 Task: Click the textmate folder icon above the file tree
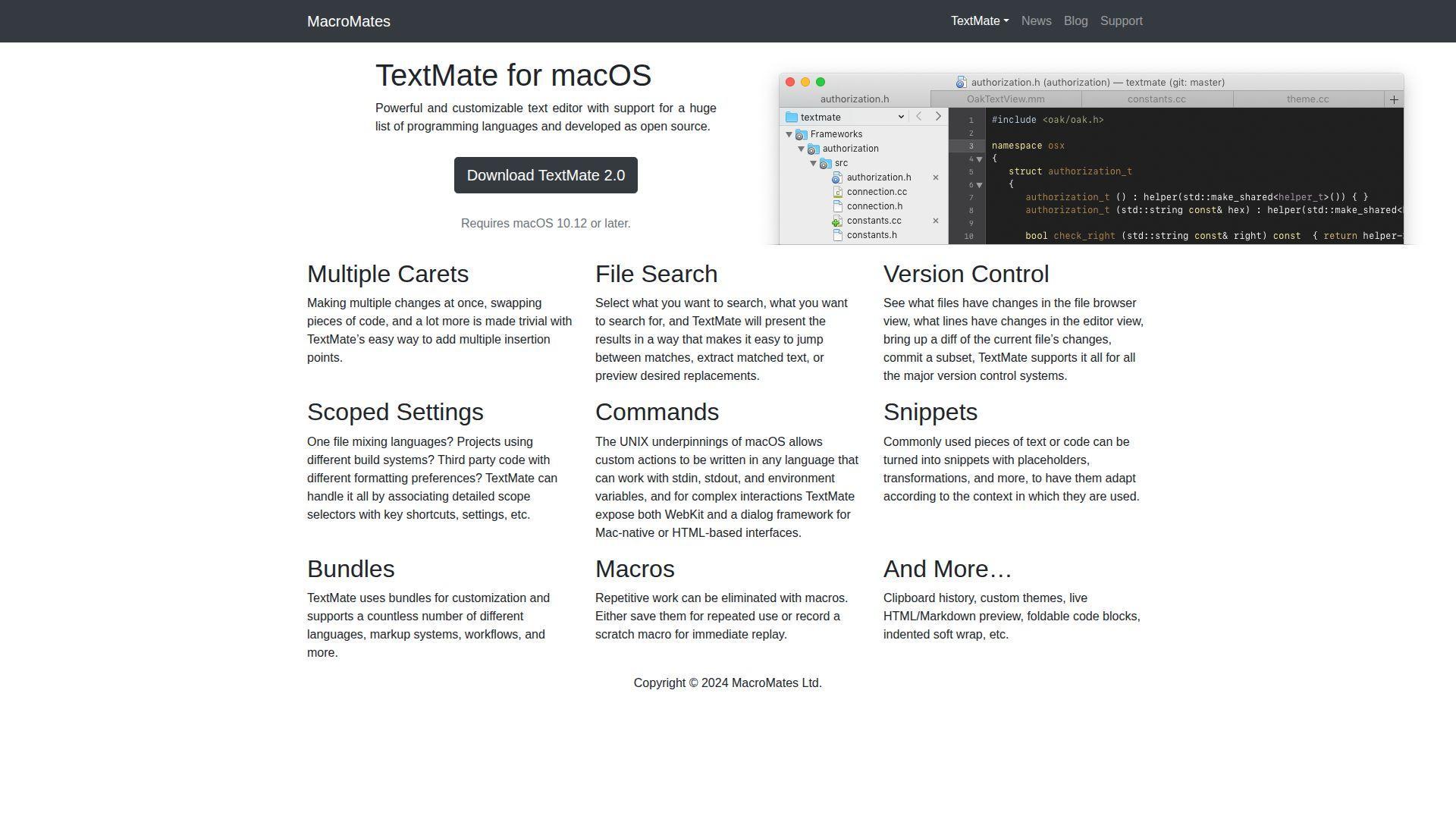click(x=791, y=117)
